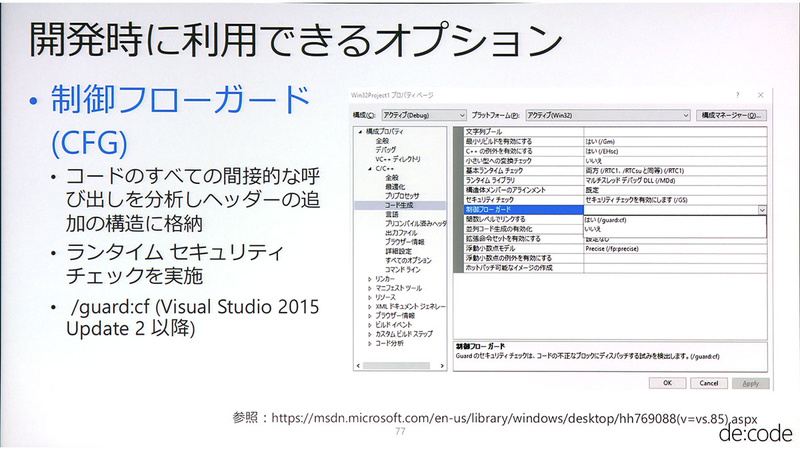Image resolution: width=800 pixels, height=450 pixels.
Task: Click the 基本ランタイム チェック property
Action: [523, 170]
